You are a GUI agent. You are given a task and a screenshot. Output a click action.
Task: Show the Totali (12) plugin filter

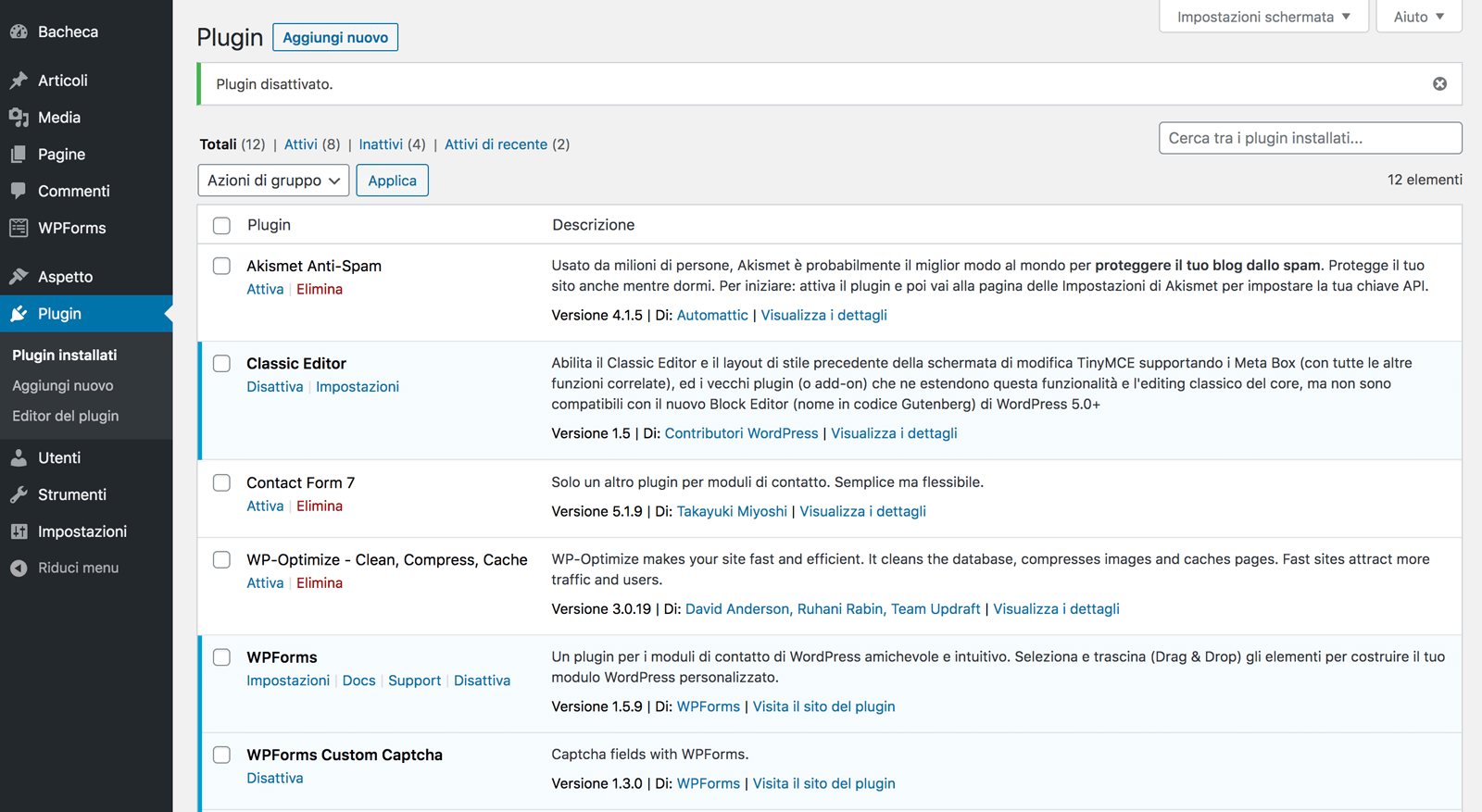click(x=232, y=144)
